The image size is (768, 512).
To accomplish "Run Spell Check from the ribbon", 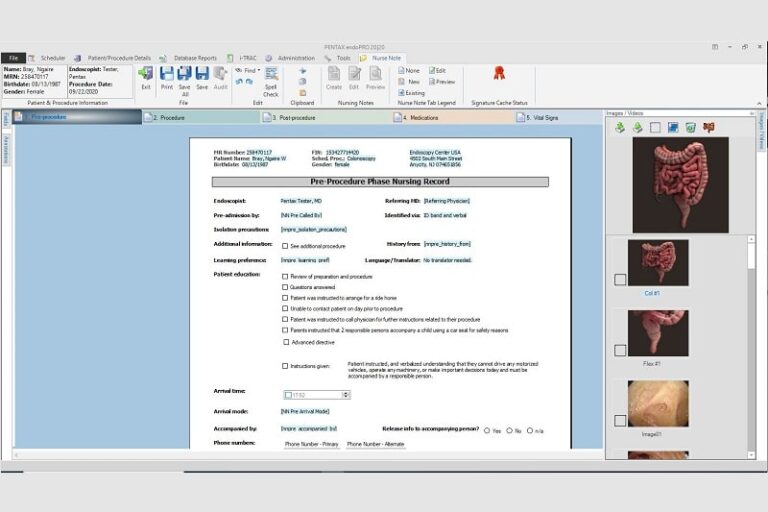I will click(x=271, y=78).
